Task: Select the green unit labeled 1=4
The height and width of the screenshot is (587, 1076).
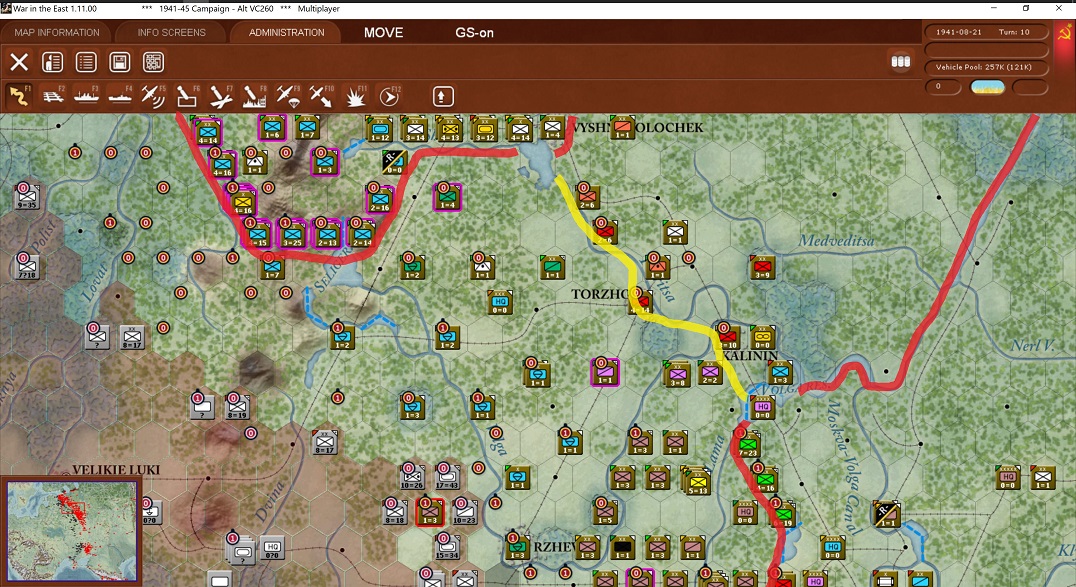Action: (x=447, y=198)
